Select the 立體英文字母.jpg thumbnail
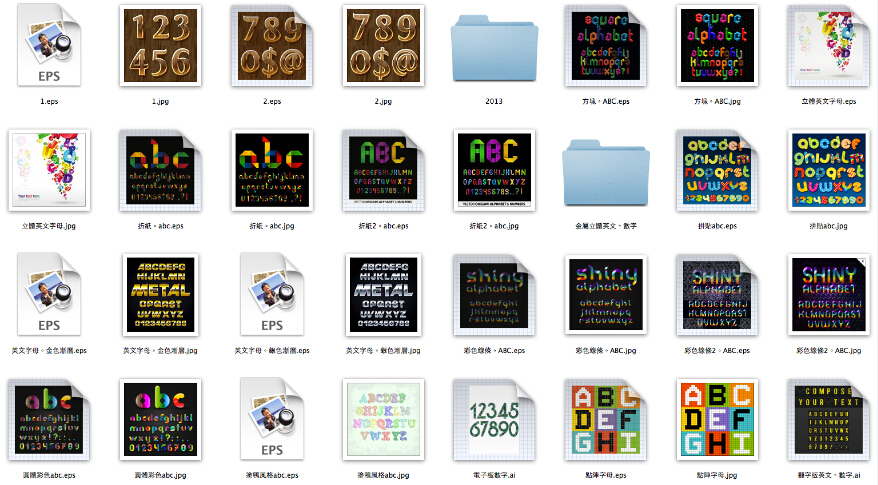Screen dimensions: 878x485 [x=48, y=170]
